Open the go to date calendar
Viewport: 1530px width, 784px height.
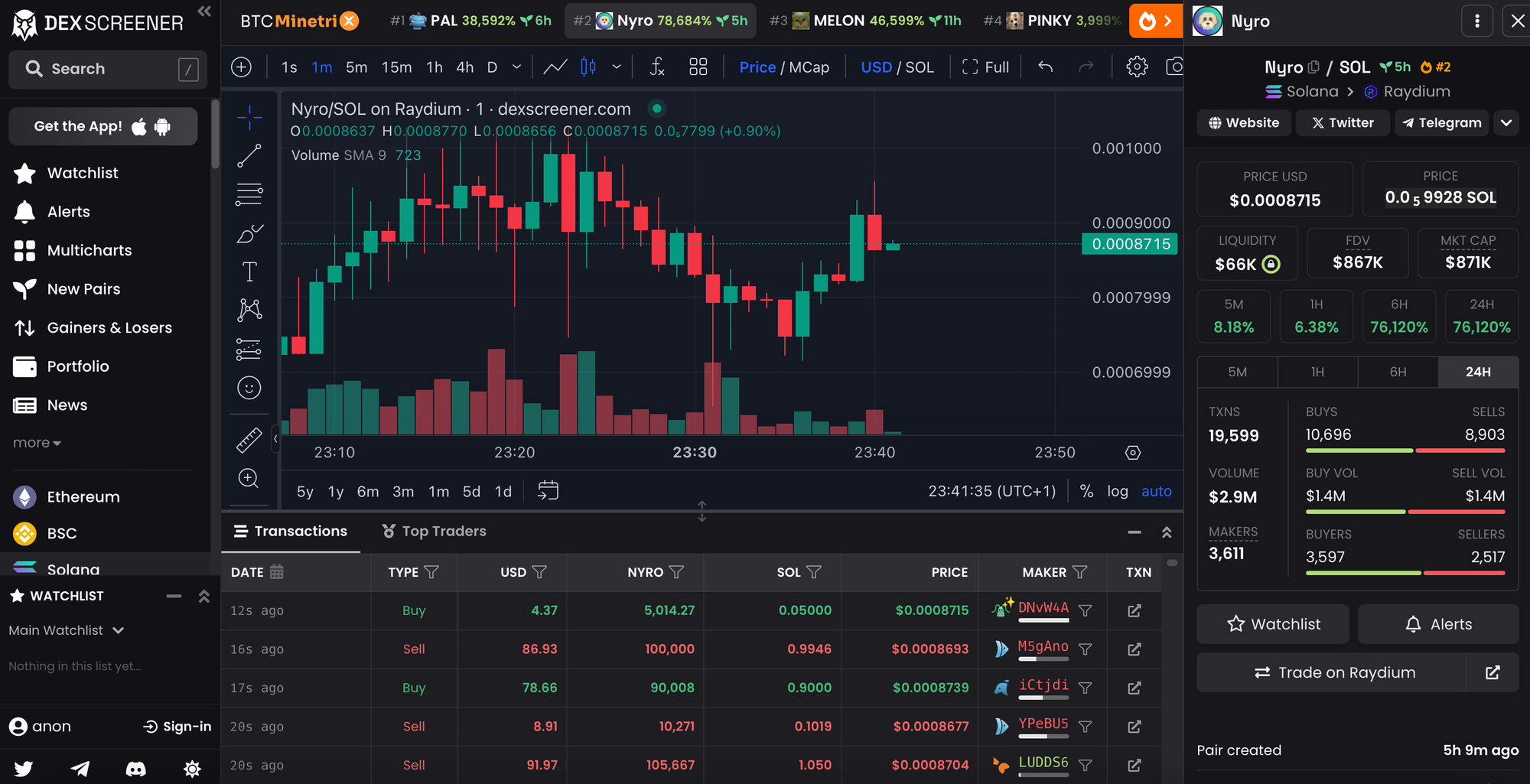548,491
